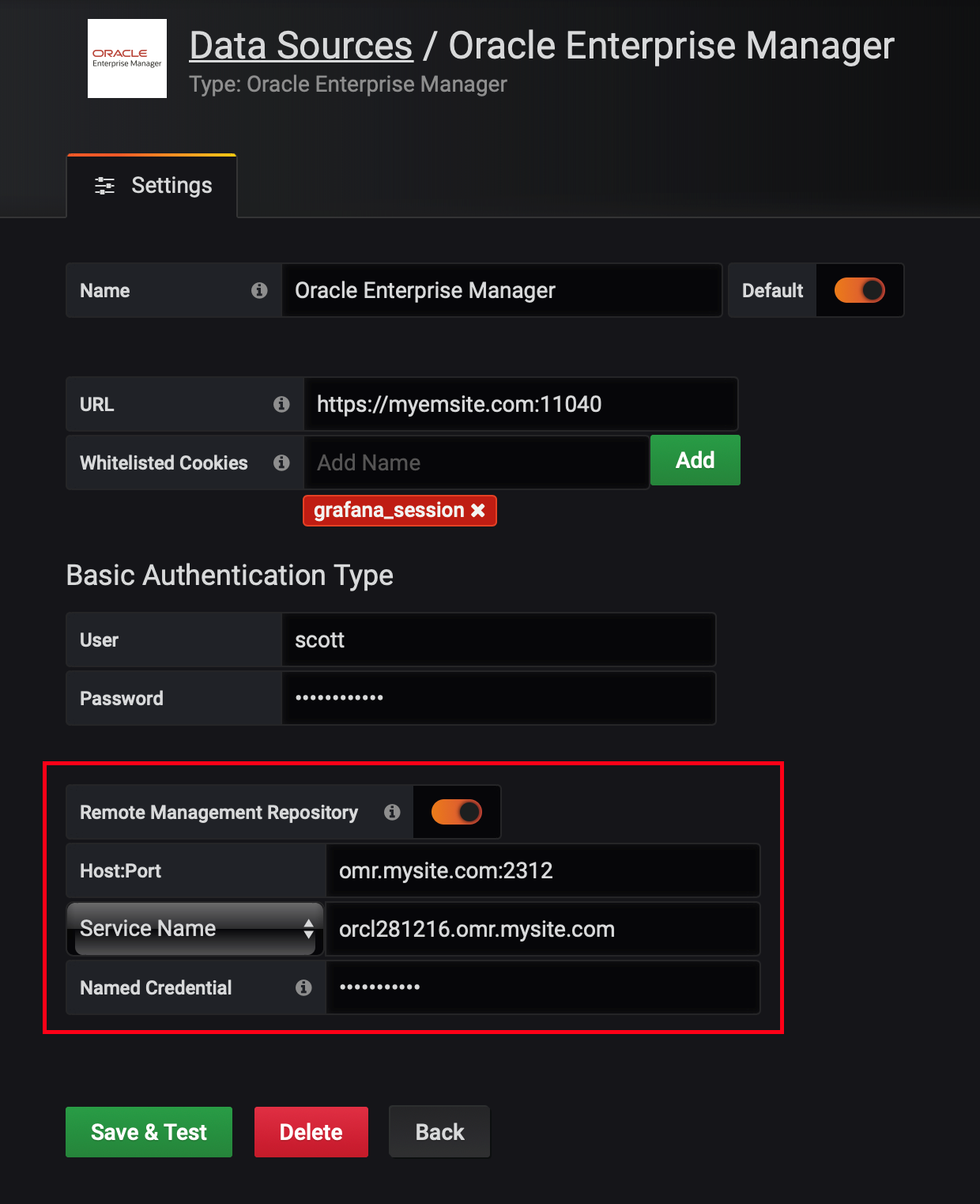Focus the User input field
Screen dimensions: 980x1204
499,640
